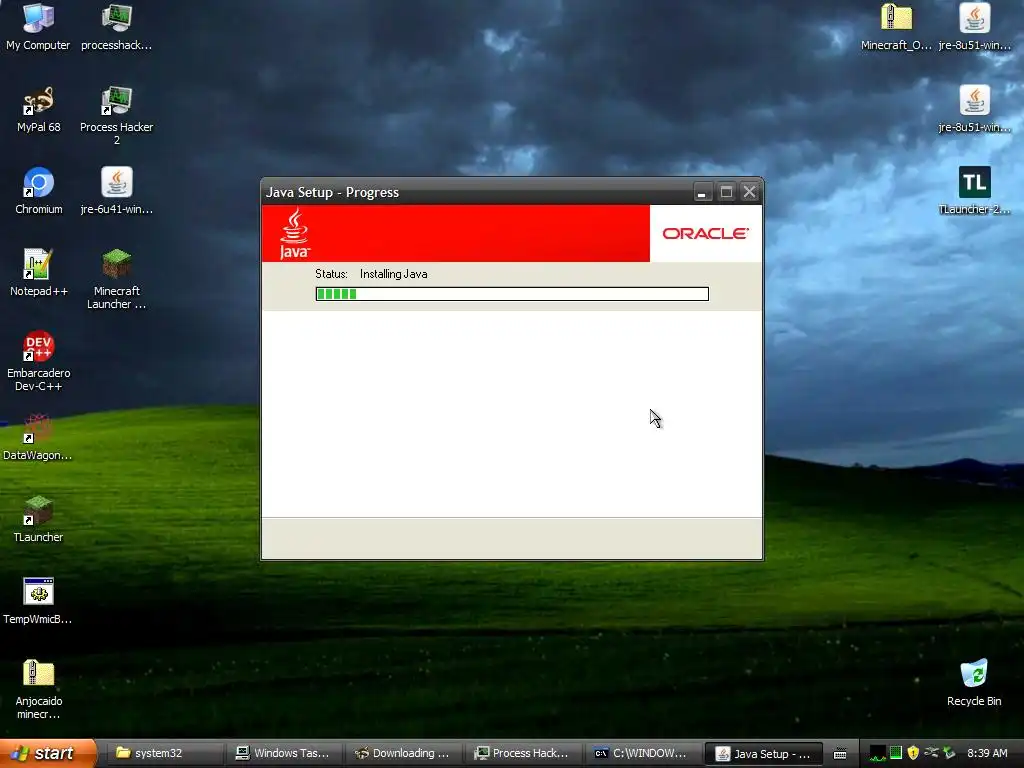
Task: Switch to the Process Hack... taskbar button
Action: [522, 754]
